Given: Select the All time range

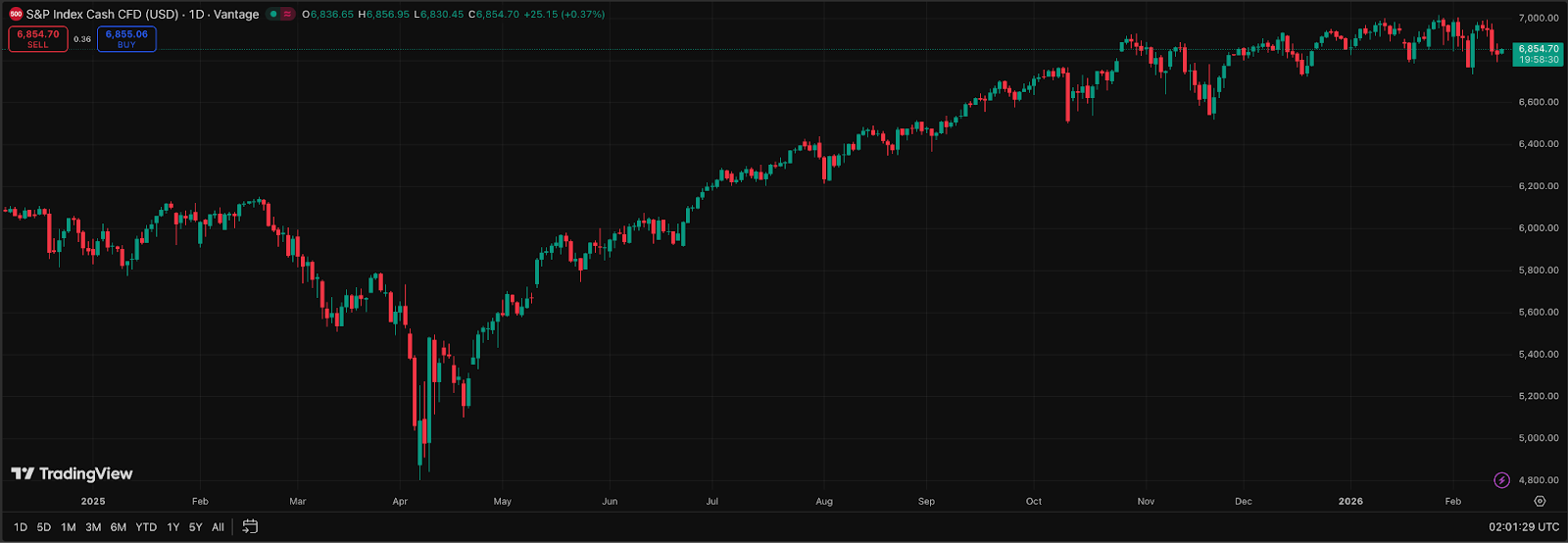Looking at the screenshot, I should coord(218,527).
